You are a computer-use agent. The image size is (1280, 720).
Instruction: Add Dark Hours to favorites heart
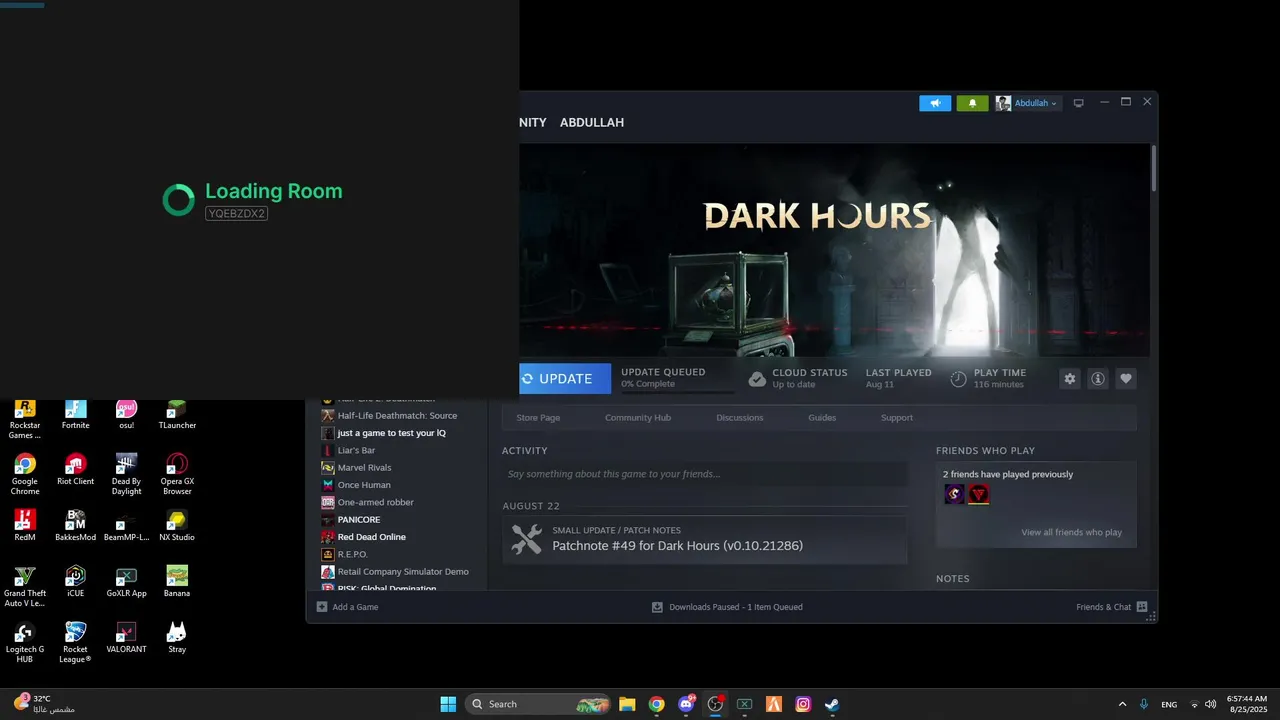[1126, 379]
